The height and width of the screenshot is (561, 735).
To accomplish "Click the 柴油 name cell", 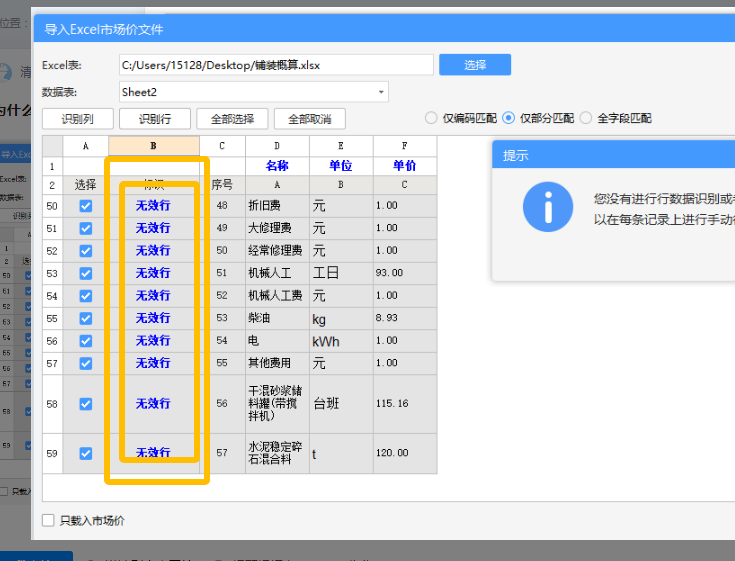I will click(x=277, y=318).
